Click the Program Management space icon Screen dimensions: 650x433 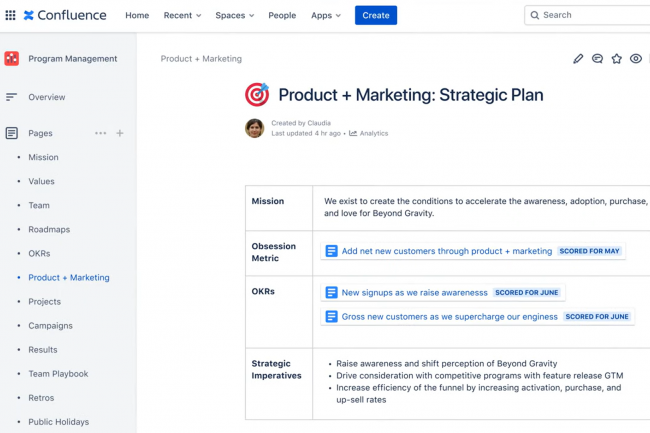[11, 59]
